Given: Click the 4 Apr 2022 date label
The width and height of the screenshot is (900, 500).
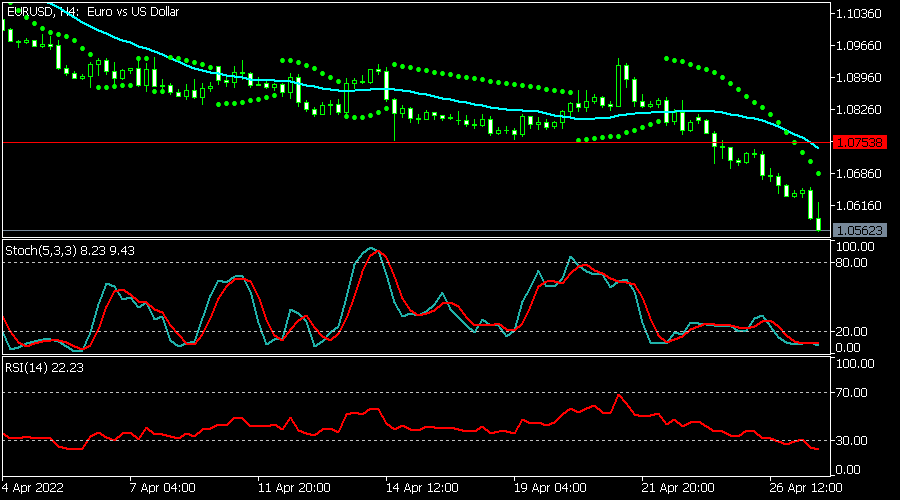Looking at the screenshot, I should (33, 488).
